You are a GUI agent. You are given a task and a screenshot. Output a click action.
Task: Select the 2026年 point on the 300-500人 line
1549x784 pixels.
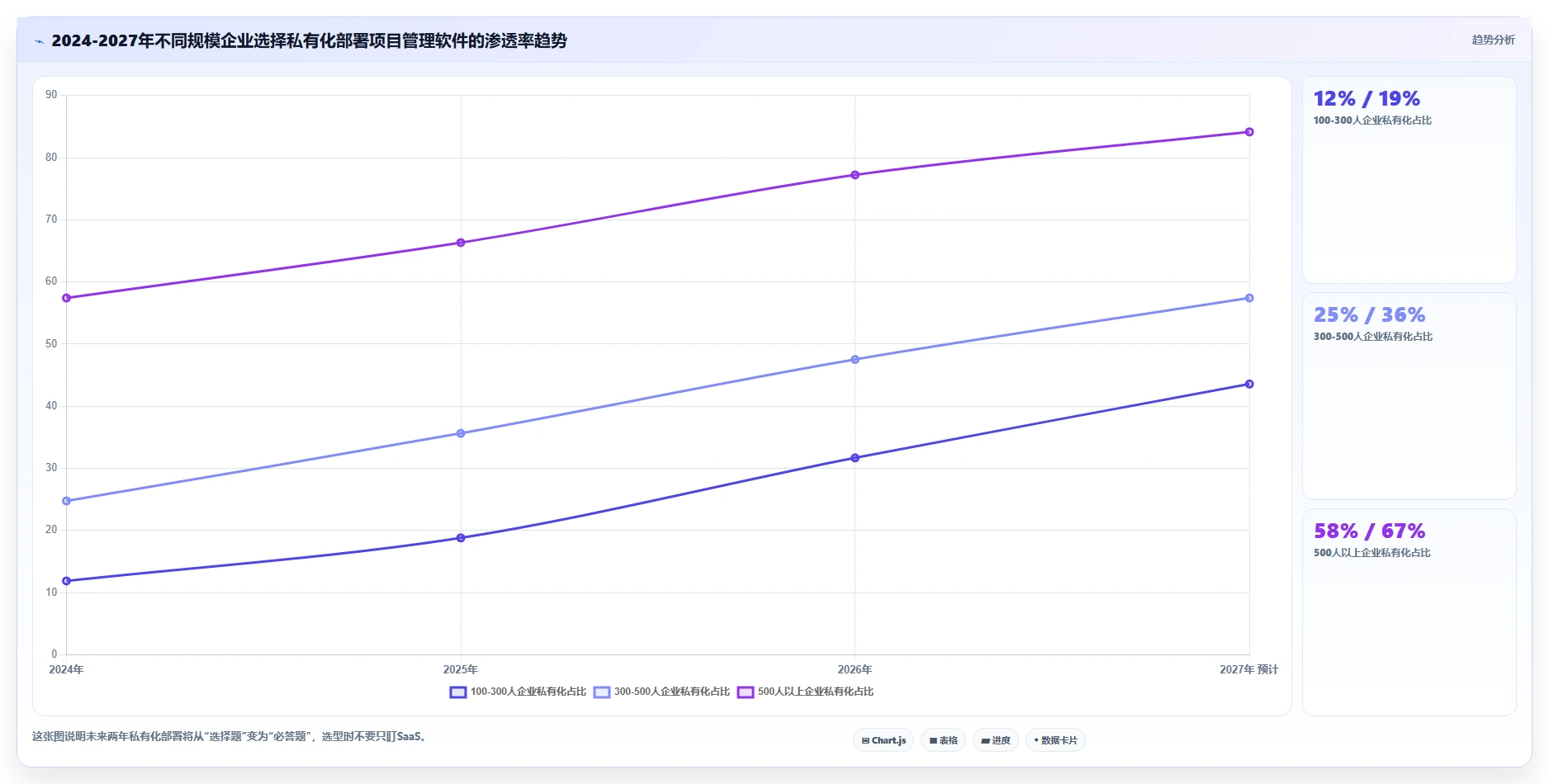pos(855,360)
